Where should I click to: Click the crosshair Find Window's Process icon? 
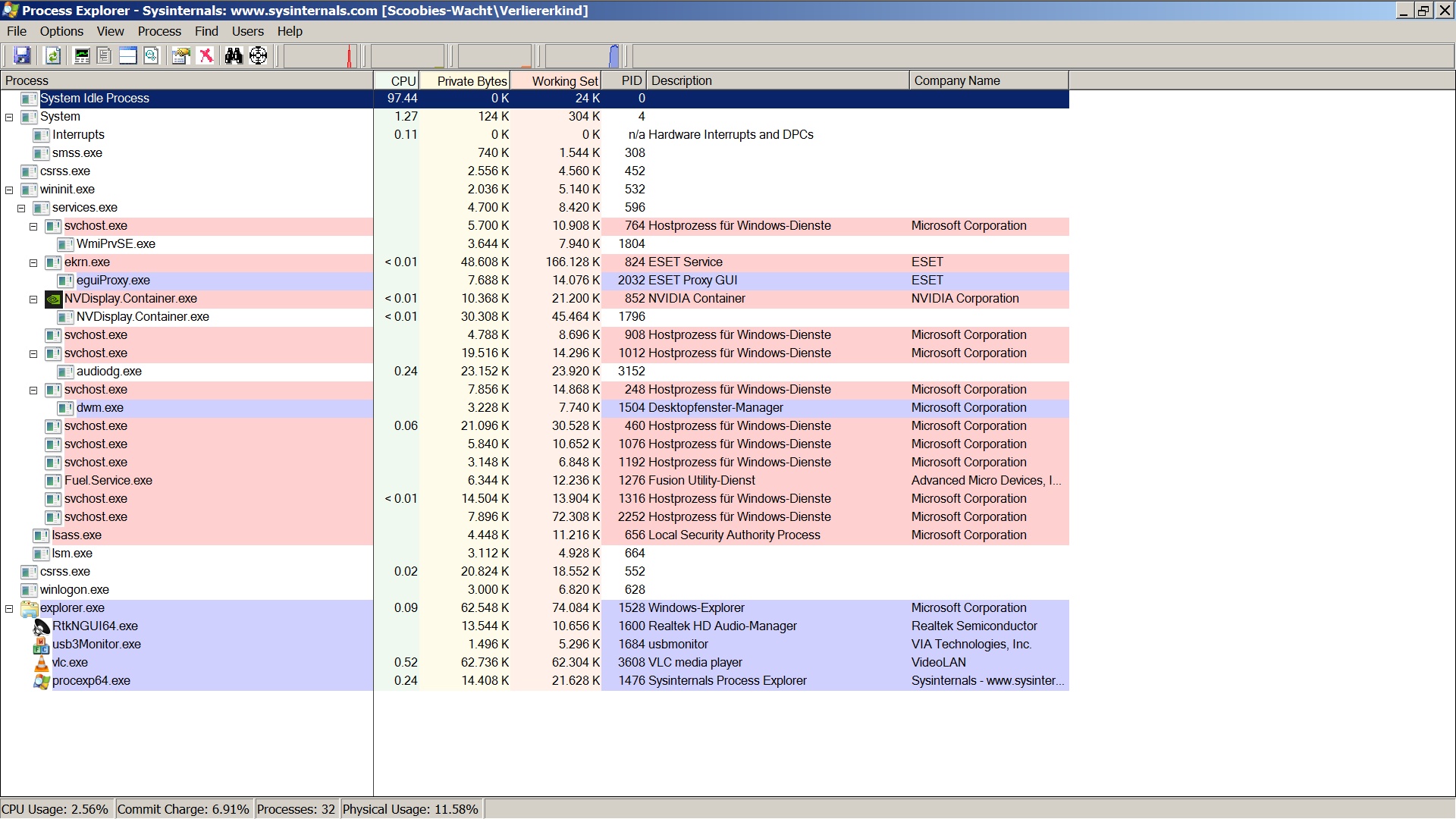[x=259, y=55]
